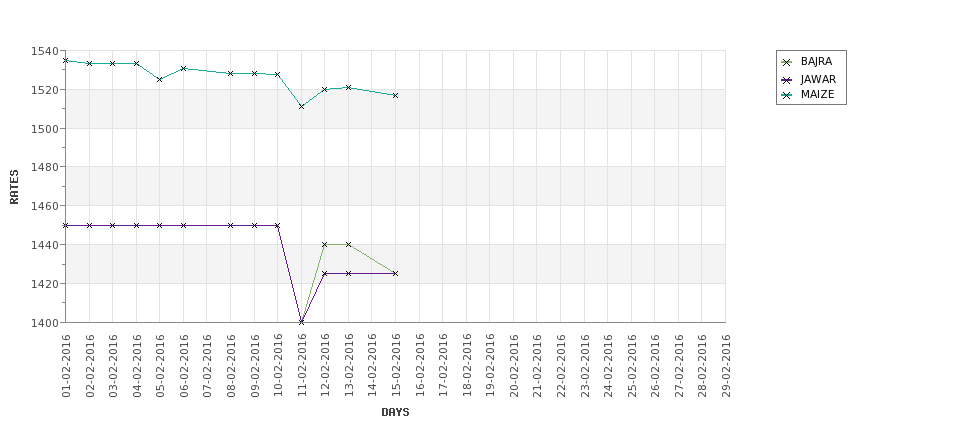Viewport: 975px width, 429px height.
Task: Click the lowest point at 1400 on 11-02-2016
Action: 301,322
